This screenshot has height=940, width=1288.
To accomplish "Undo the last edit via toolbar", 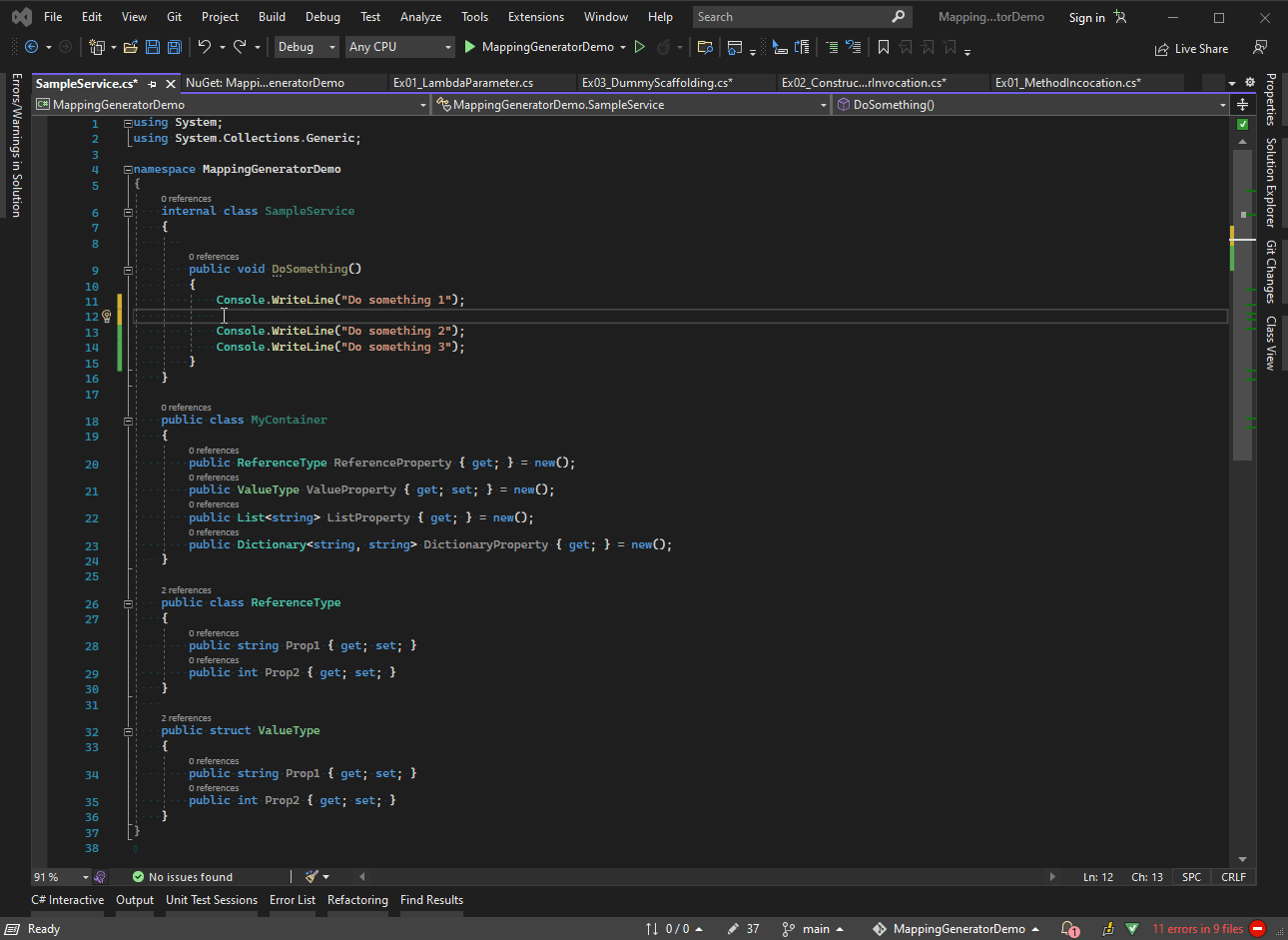I will pyautogui.click(x=205, y=47).
